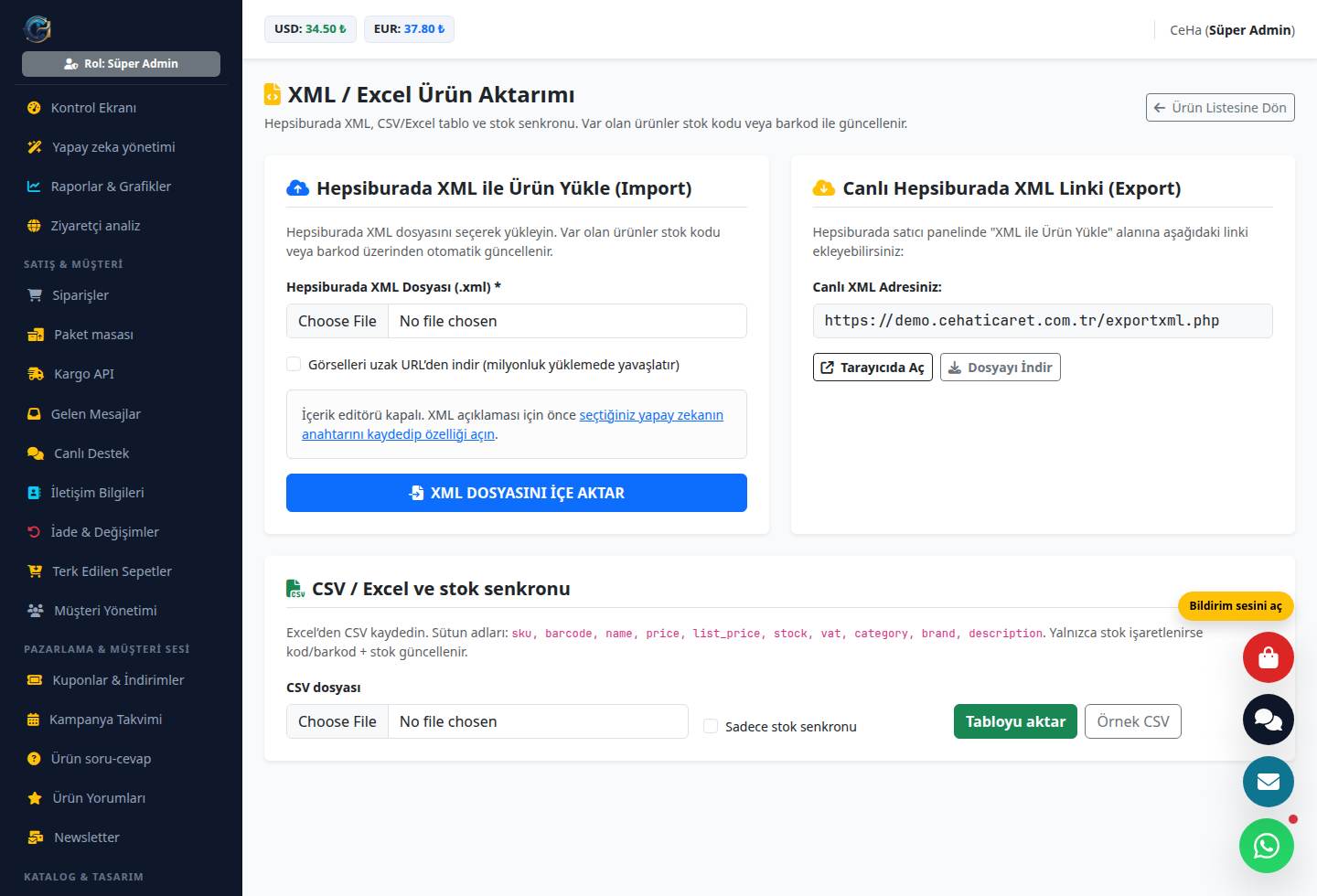This screenshot has width=1317, height=896.
Task: Tick the Sadece stok senkronu checkbox
Action: [711, 726]
